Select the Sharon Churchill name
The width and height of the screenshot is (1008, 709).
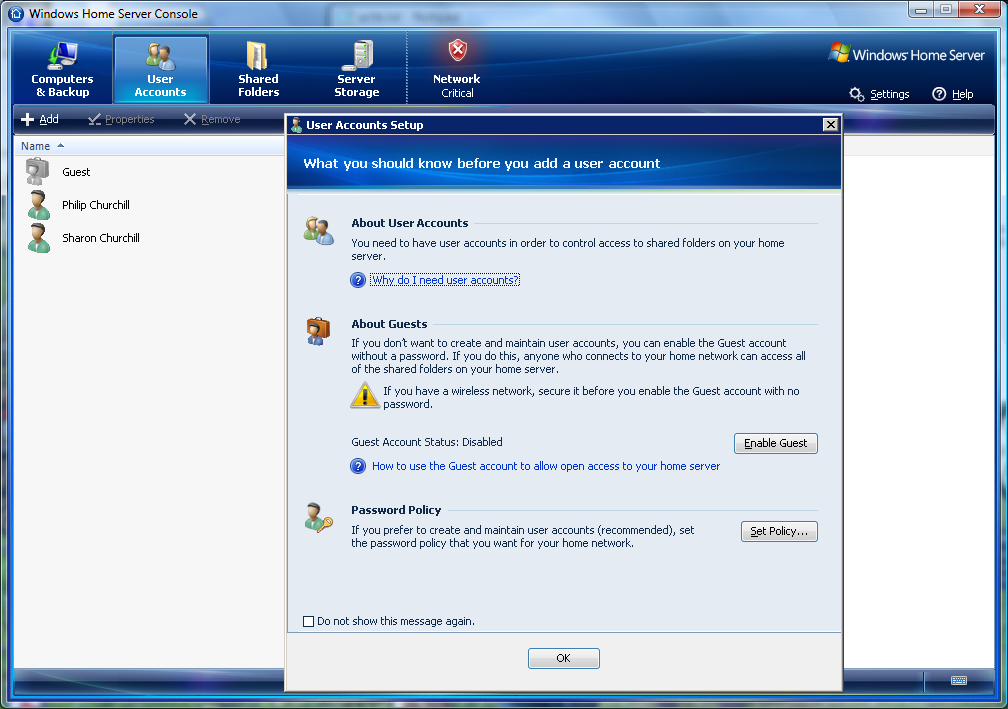(x=101, y=238)
